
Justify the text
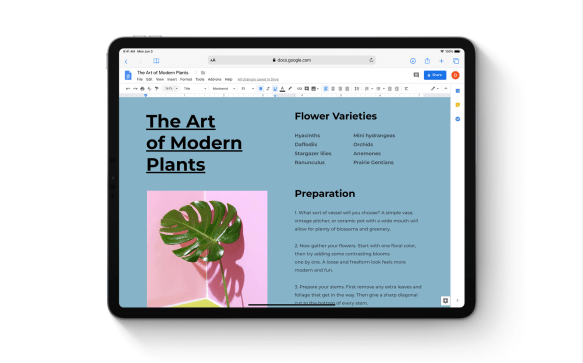pos(347,89)
